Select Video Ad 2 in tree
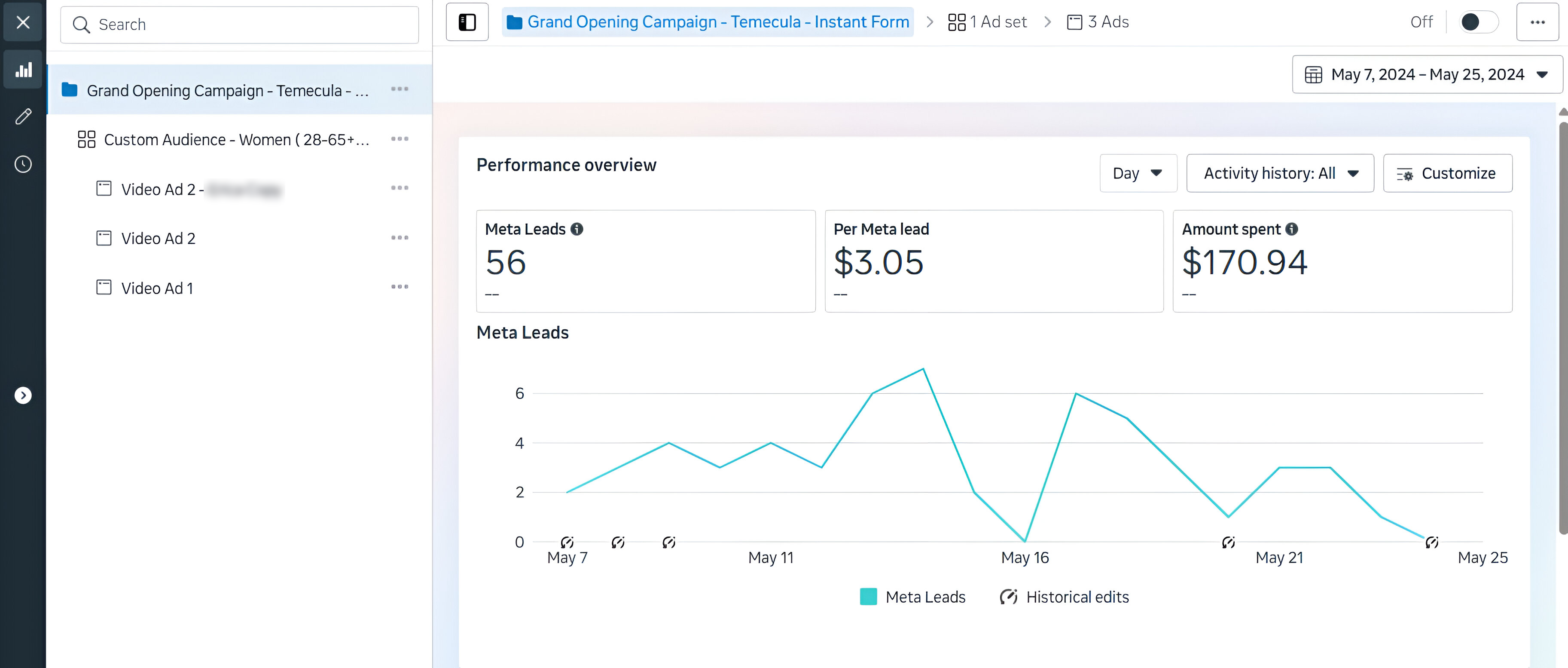Viewport: 1568px width, 668px height. tap(158, 239)
